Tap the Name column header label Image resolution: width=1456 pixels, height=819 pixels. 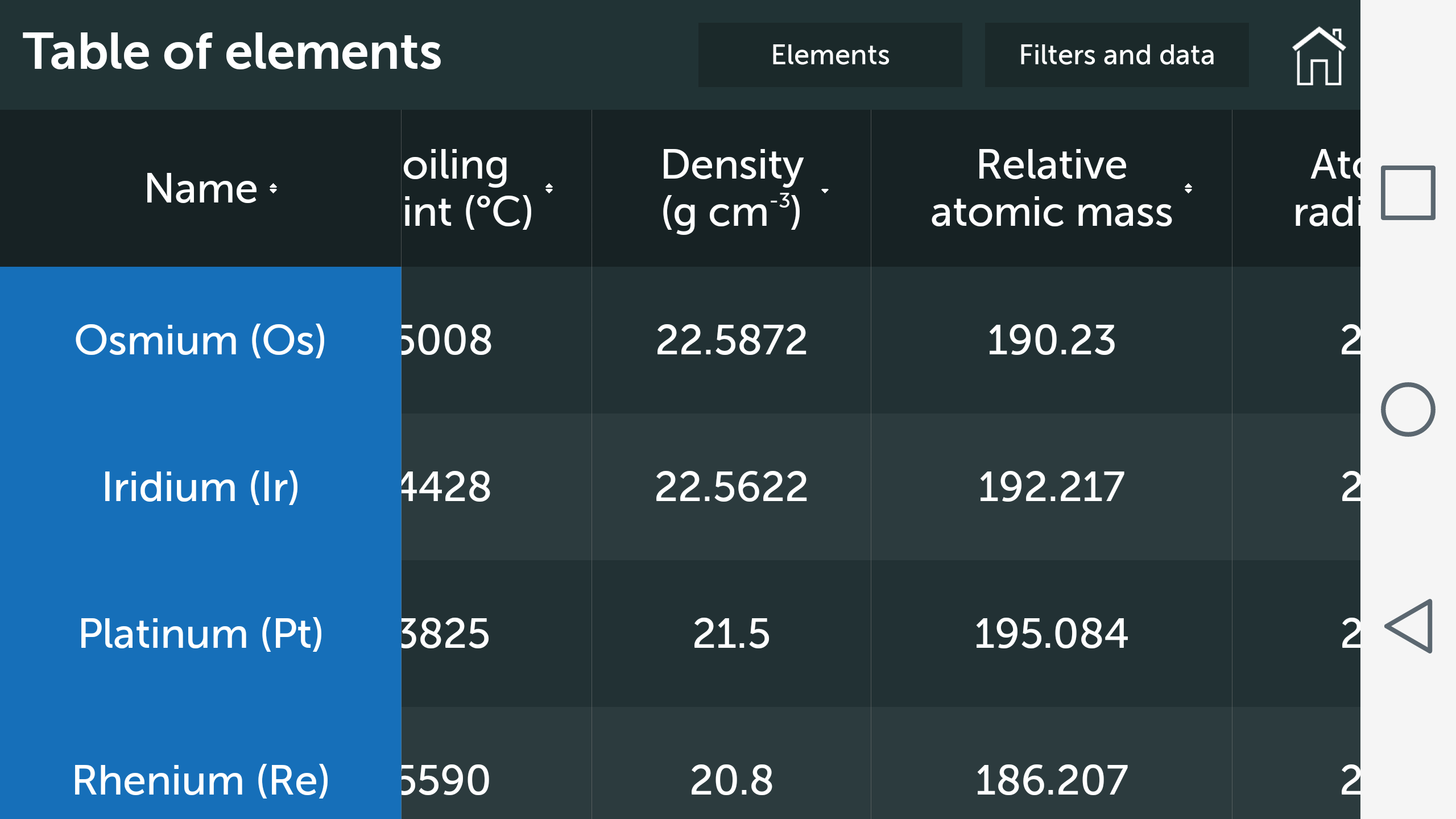(x=200, y=188)
